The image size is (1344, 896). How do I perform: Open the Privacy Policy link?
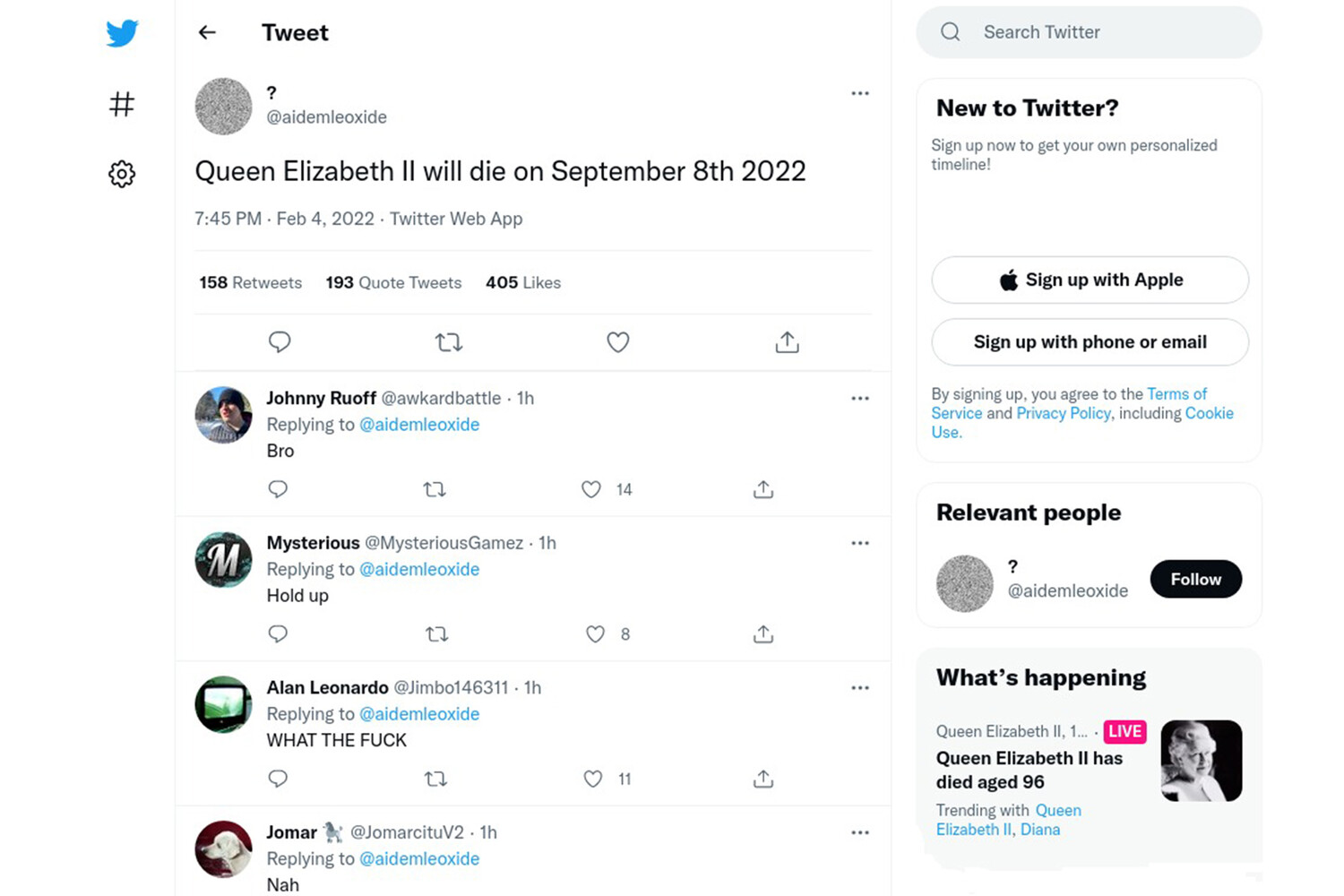tap(1064, 413)
